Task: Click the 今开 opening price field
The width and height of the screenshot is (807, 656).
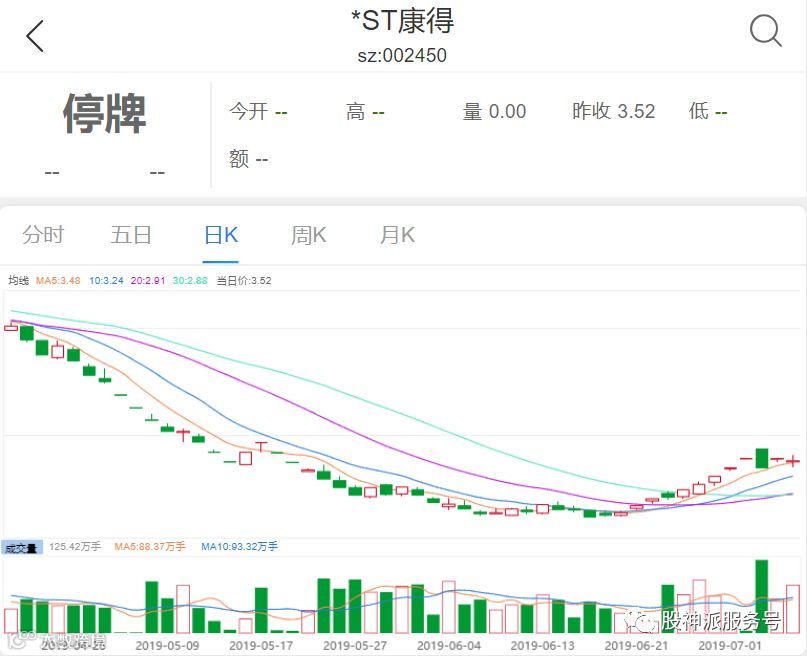Action: [x=258, y=111]
